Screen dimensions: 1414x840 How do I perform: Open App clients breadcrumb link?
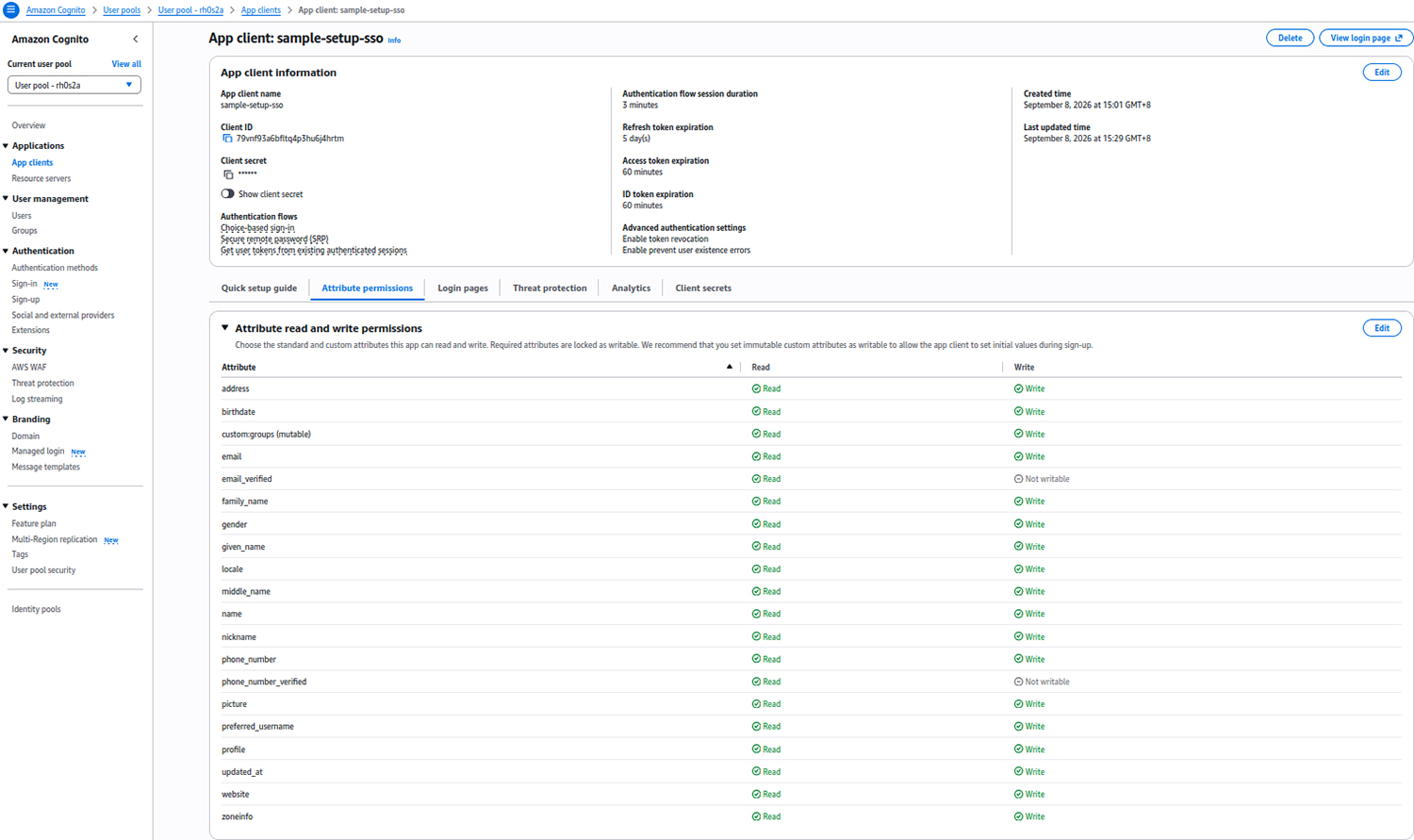pyautogui.click(x=260, y=10)
